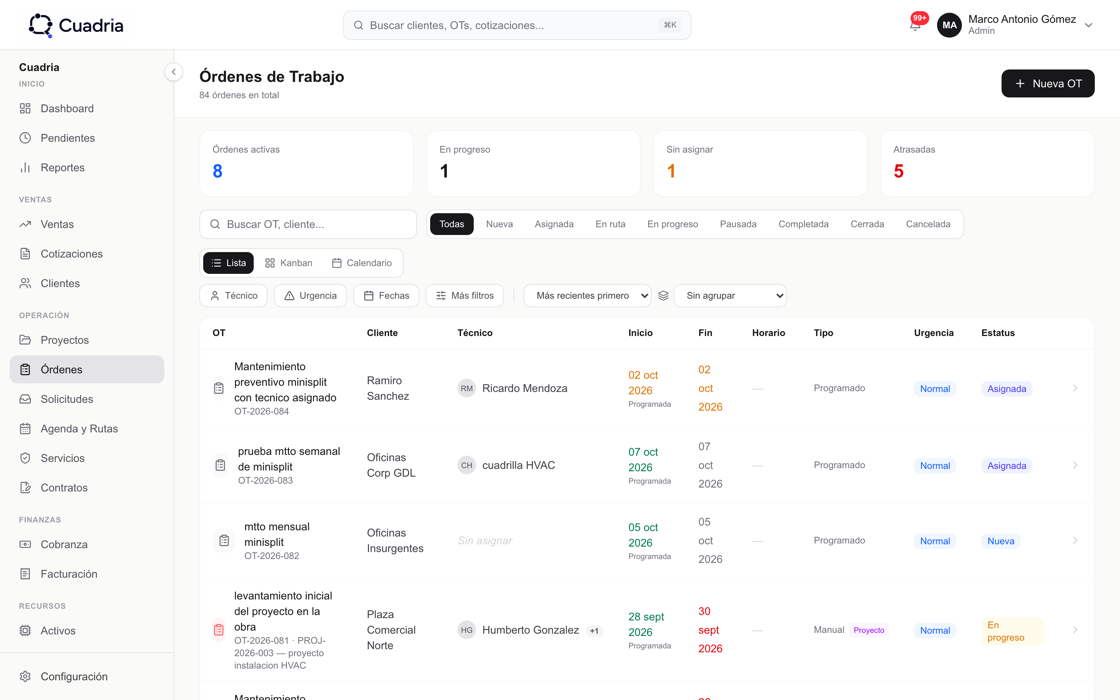Click the Cuadria logo

[76, 26]
